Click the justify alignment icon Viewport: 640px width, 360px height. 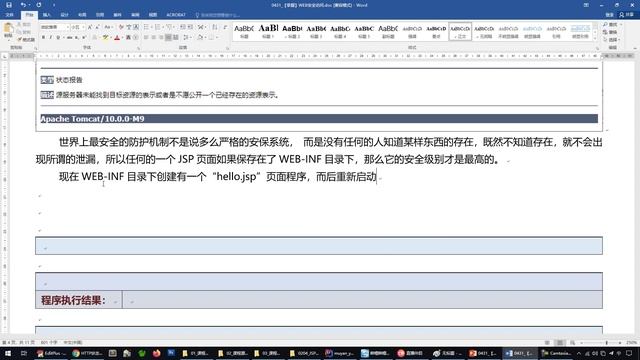[168, 38]
